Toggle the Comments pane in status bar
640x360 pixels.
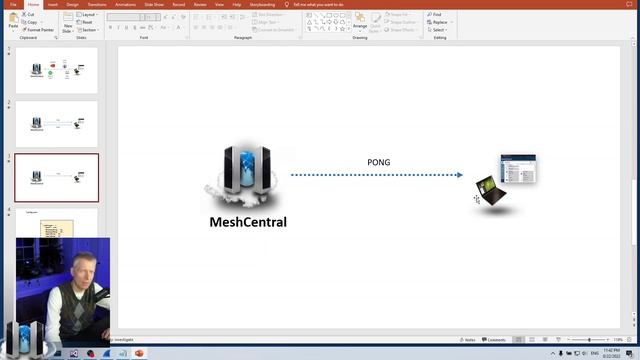(493, 340)
